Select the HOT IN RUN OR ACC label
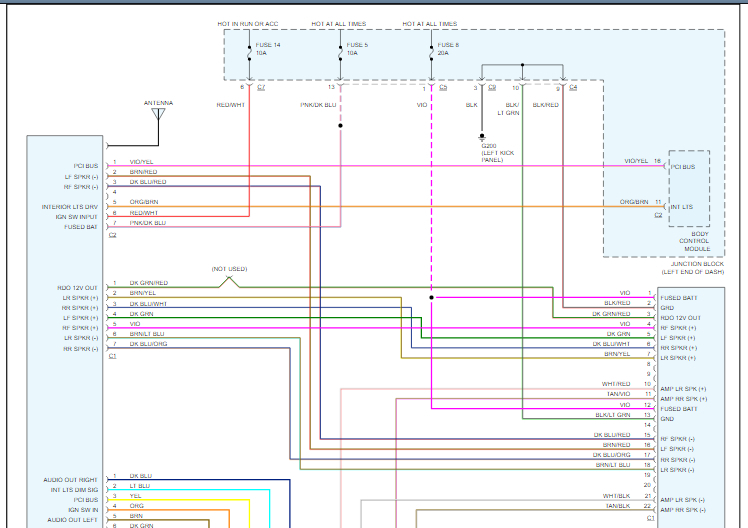Viewport: 748px width, 528px height. (248, 23)
